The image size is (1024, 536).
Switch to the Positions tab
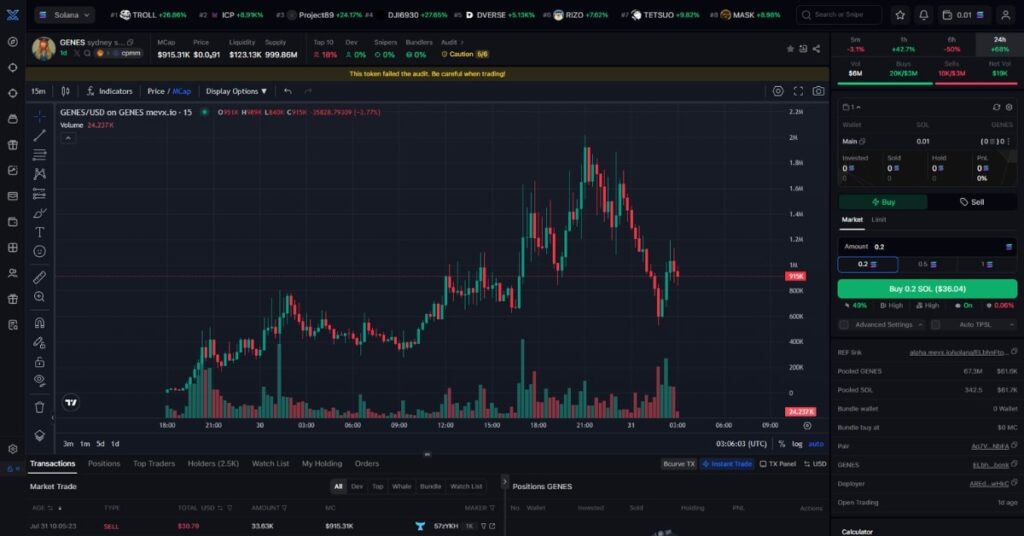pos(104,464)
